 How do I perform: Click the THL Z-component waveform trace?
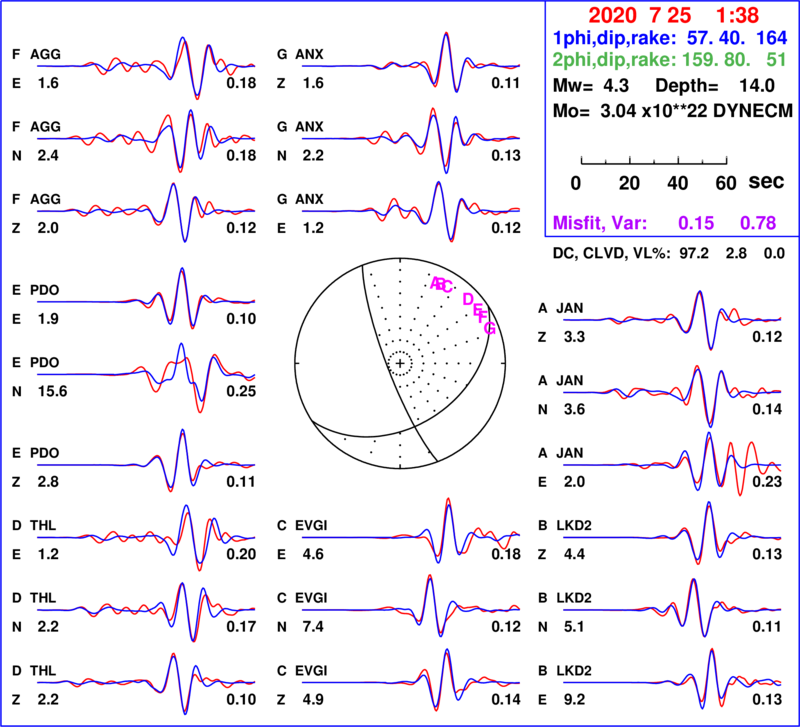[x=146, y=684]
